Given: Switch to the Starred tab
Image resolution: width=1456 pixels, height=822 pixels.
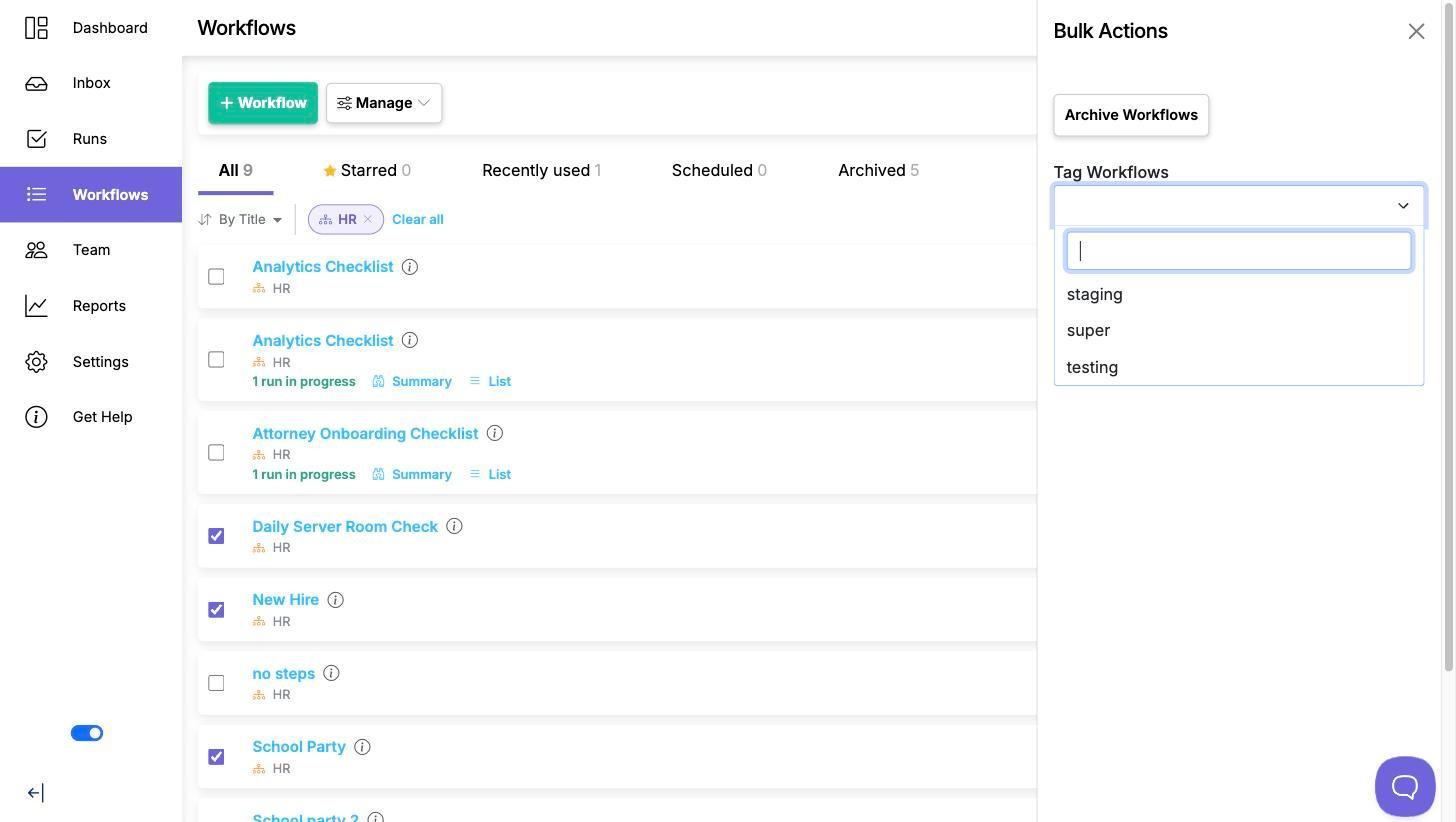Looking at the screenshot, I should (367, 170).
